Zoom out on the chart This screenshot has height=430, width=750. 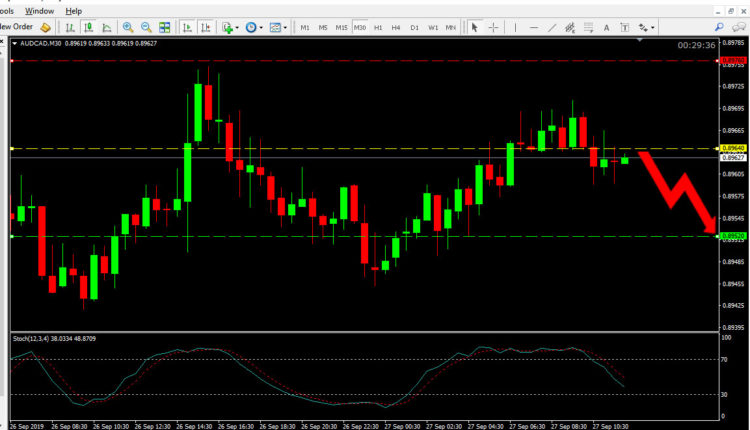click(x=146, y=28)
